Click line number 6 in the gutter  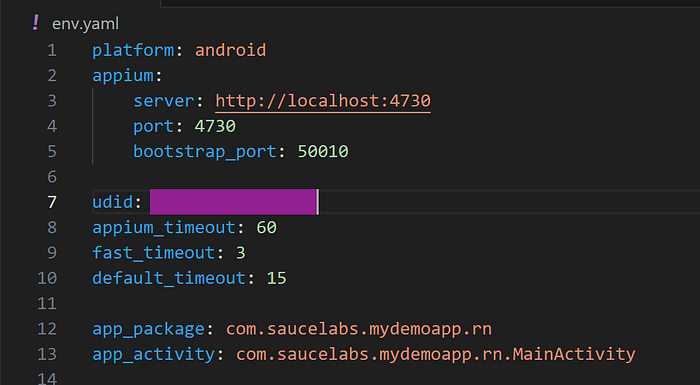pyautogui.click(x=52, y=177)
